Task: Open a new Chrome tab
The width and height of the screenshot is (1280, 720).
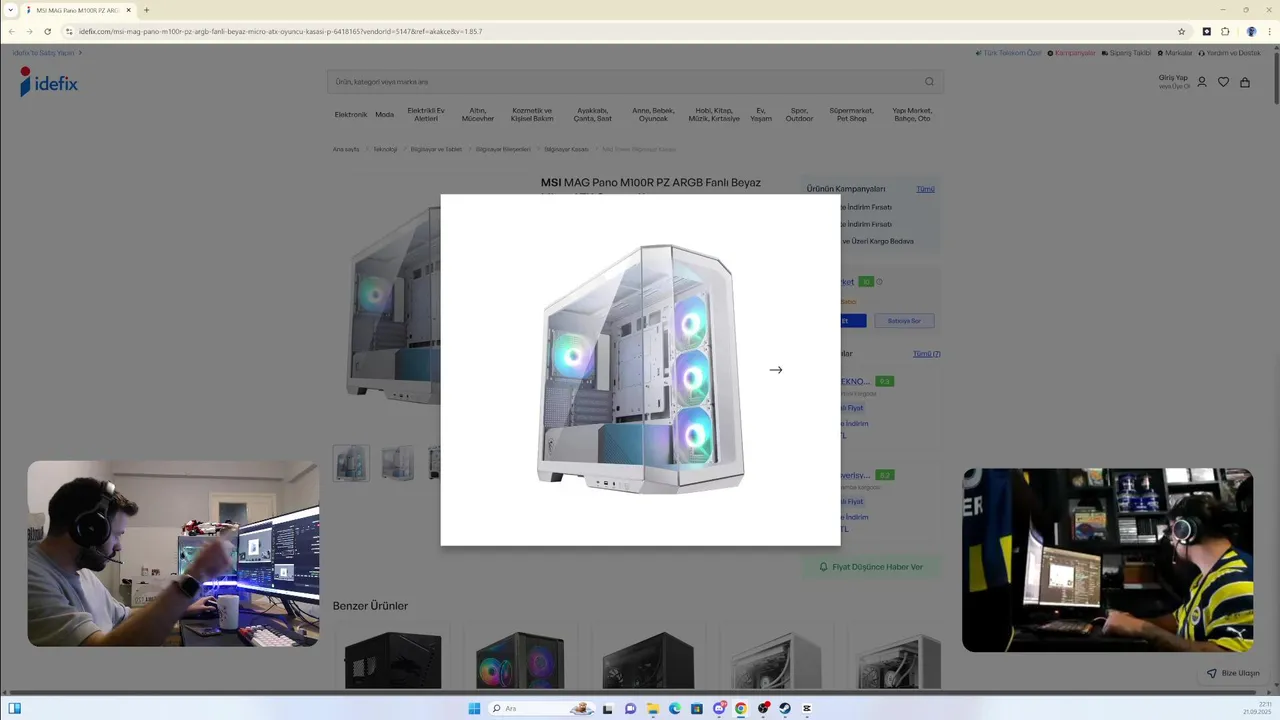Action: (x=146, y=10)
